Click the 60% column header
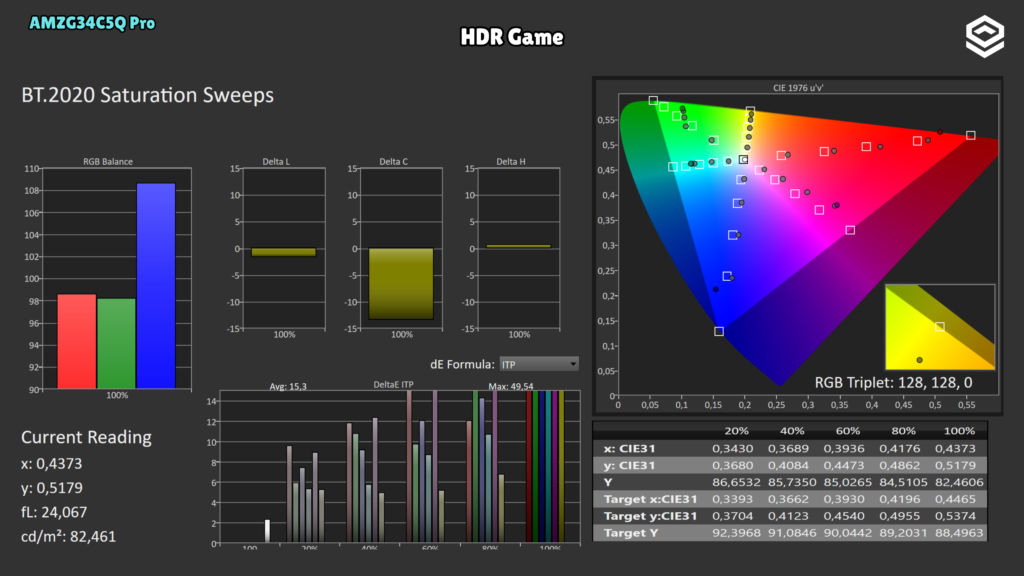The width and height of the screenshot is (1024, 576). coord(848,431)
